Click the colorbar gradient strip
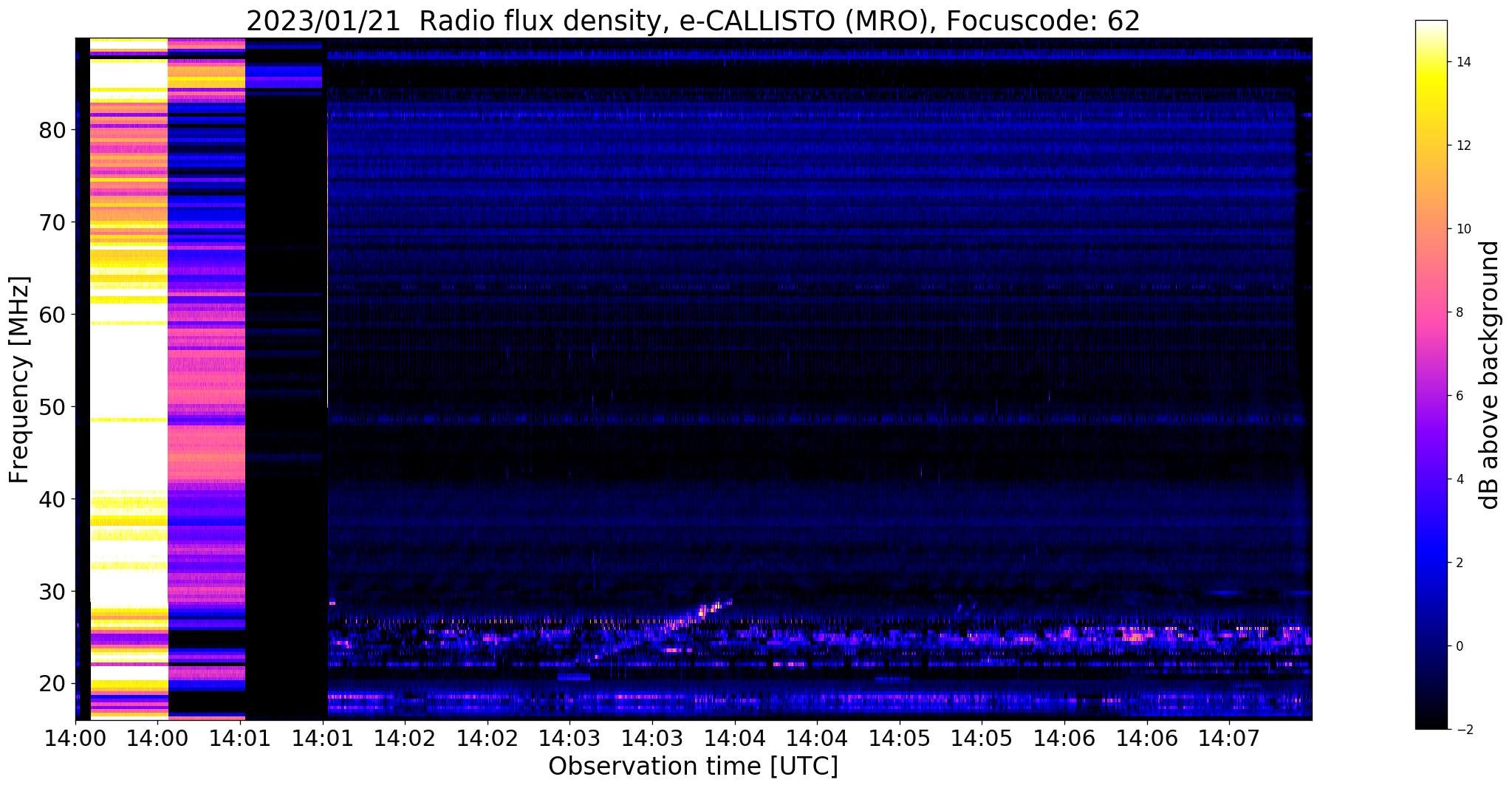This screenshot has width=1512, height=788. tap(1431, 375)
